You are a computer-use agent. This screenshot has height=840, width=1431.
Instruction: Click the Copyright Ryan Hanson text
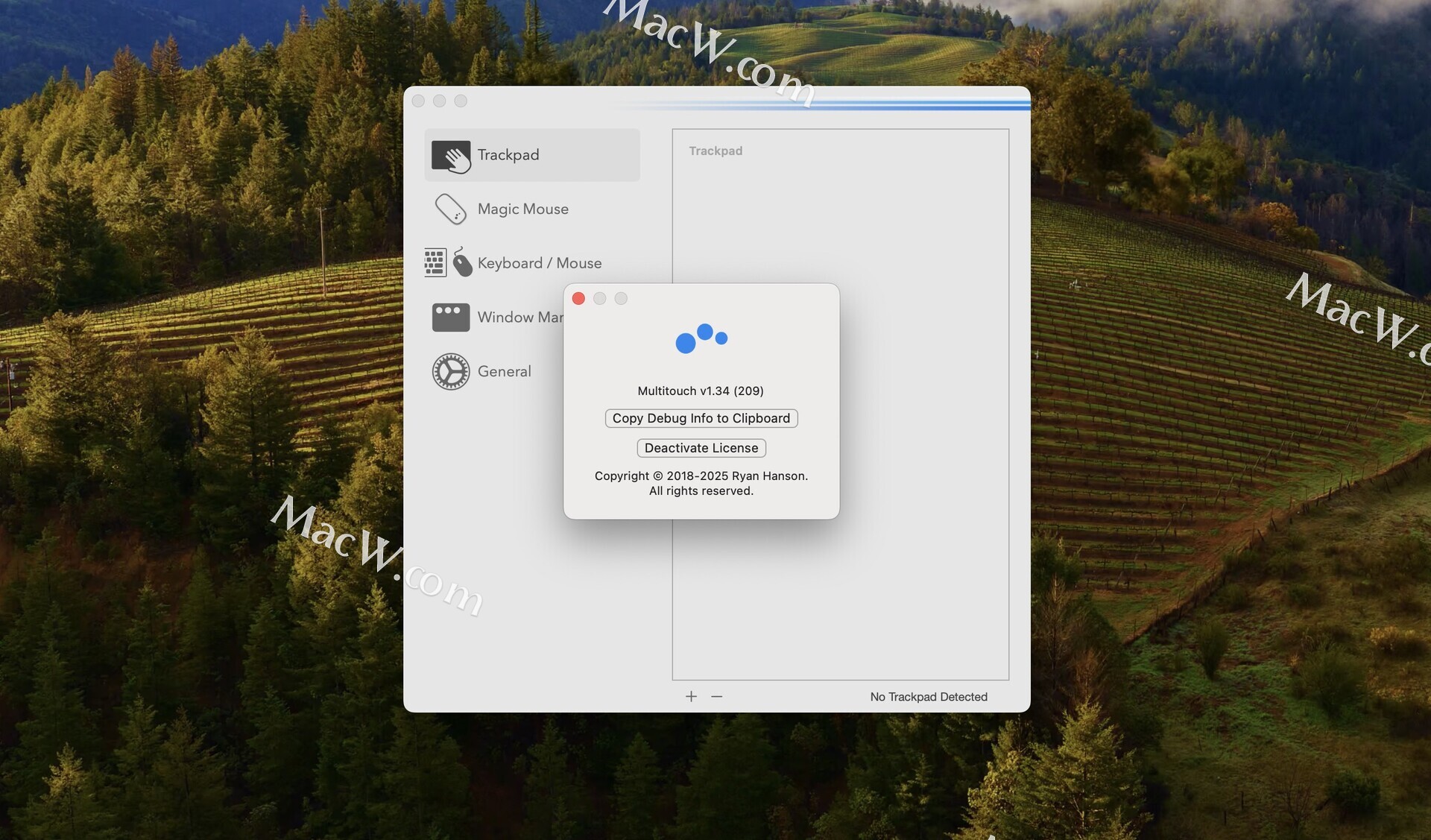pyautogui.click(x=701, y=476)
